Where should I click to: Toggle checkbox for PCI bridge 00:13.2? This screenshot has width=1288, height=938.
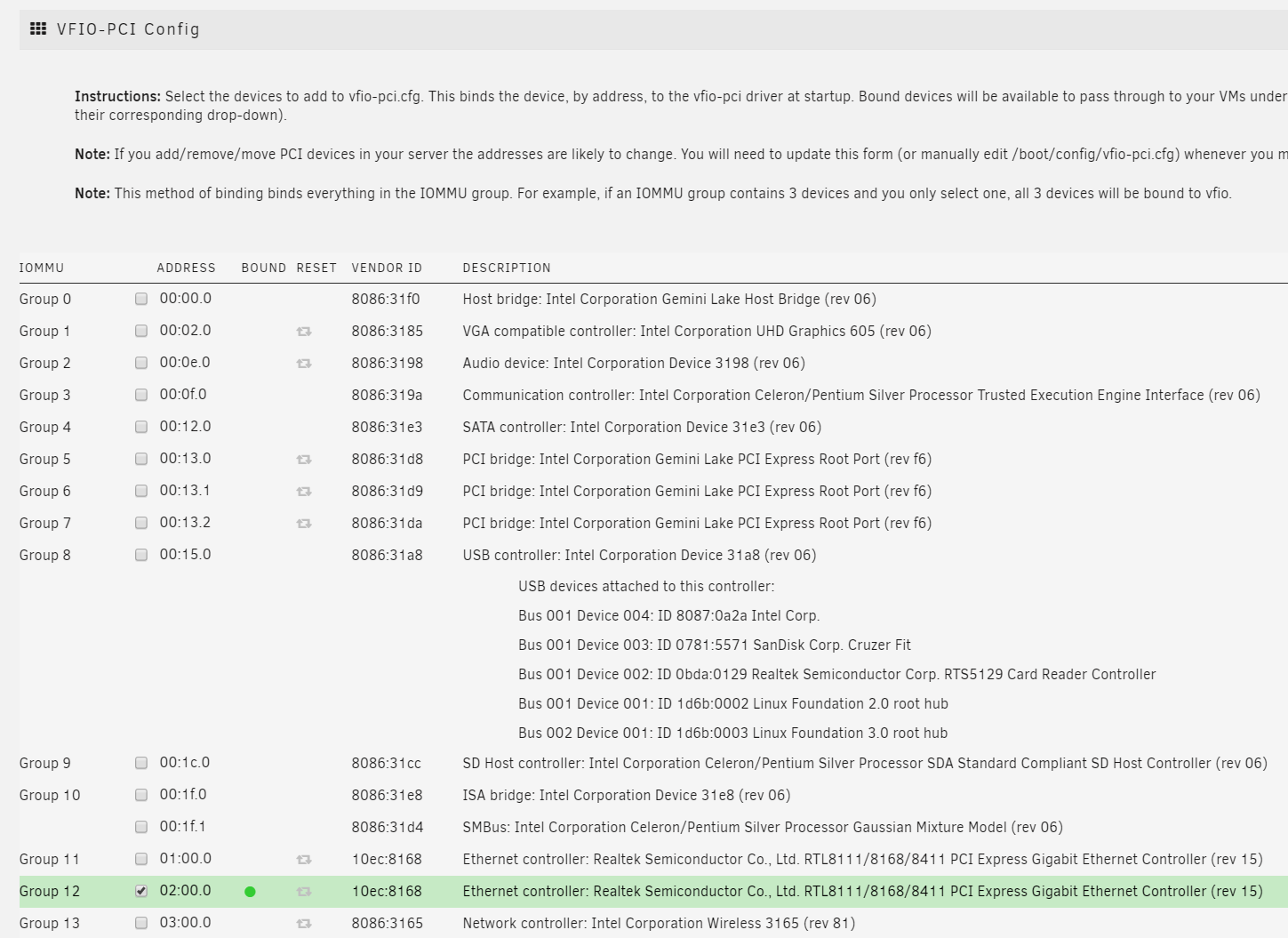click(x=141, y=523)
